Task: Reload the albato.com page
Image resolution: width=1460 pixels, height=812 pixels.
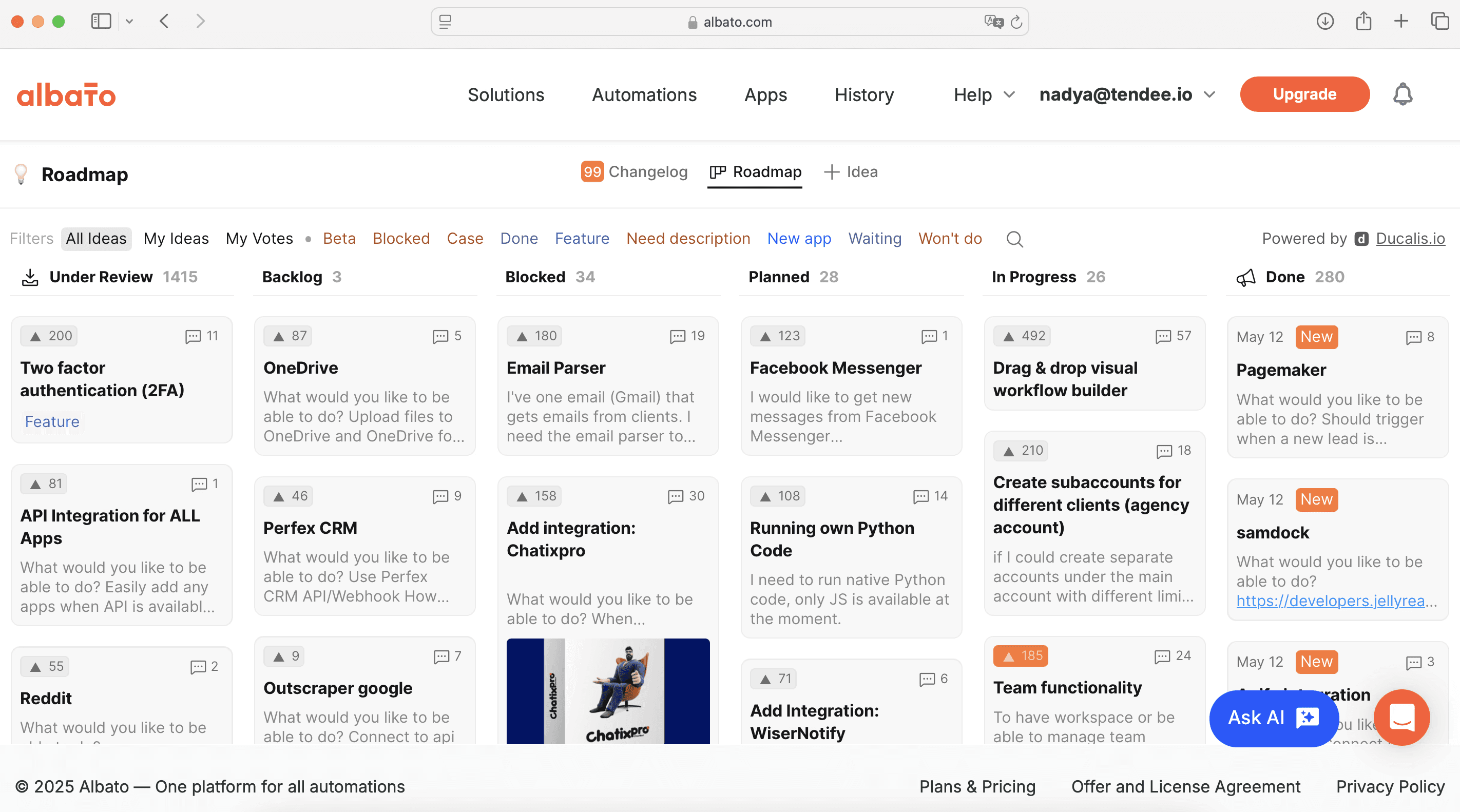Action: tap(1016, 22)
